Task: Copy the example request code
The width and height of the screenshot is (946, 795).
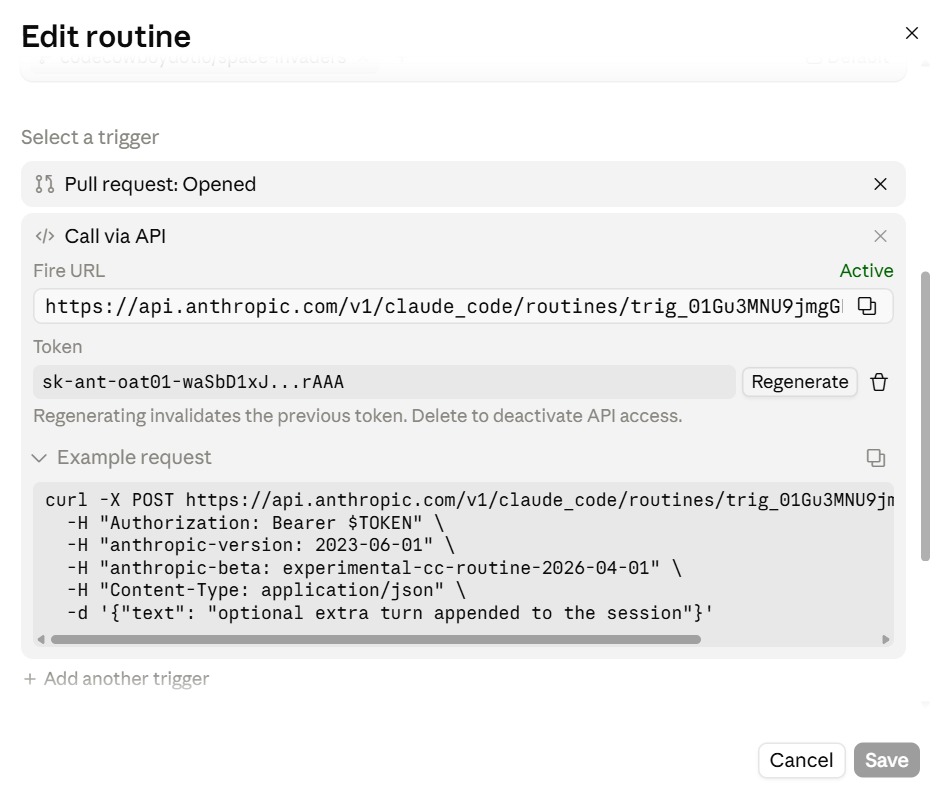Action: coord(875,458)
